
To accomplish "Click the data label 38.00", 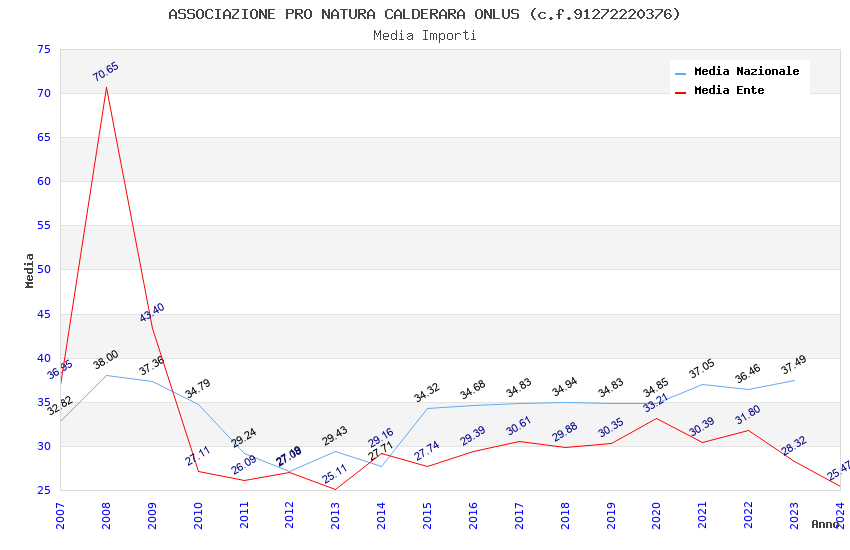I will point(106,360).
